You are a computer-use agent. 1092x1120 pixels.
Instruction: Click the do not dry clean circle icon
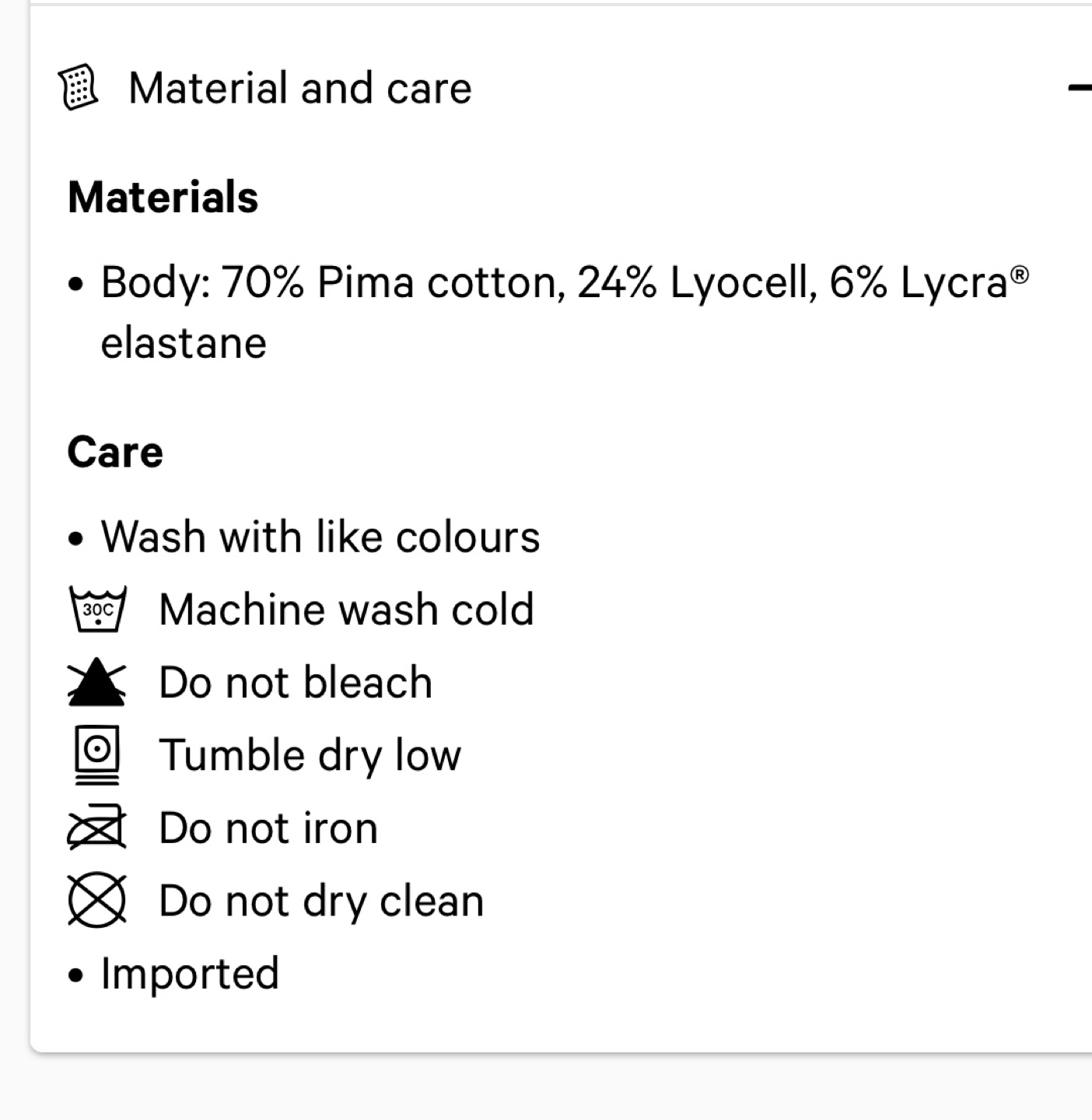[97, 900]
